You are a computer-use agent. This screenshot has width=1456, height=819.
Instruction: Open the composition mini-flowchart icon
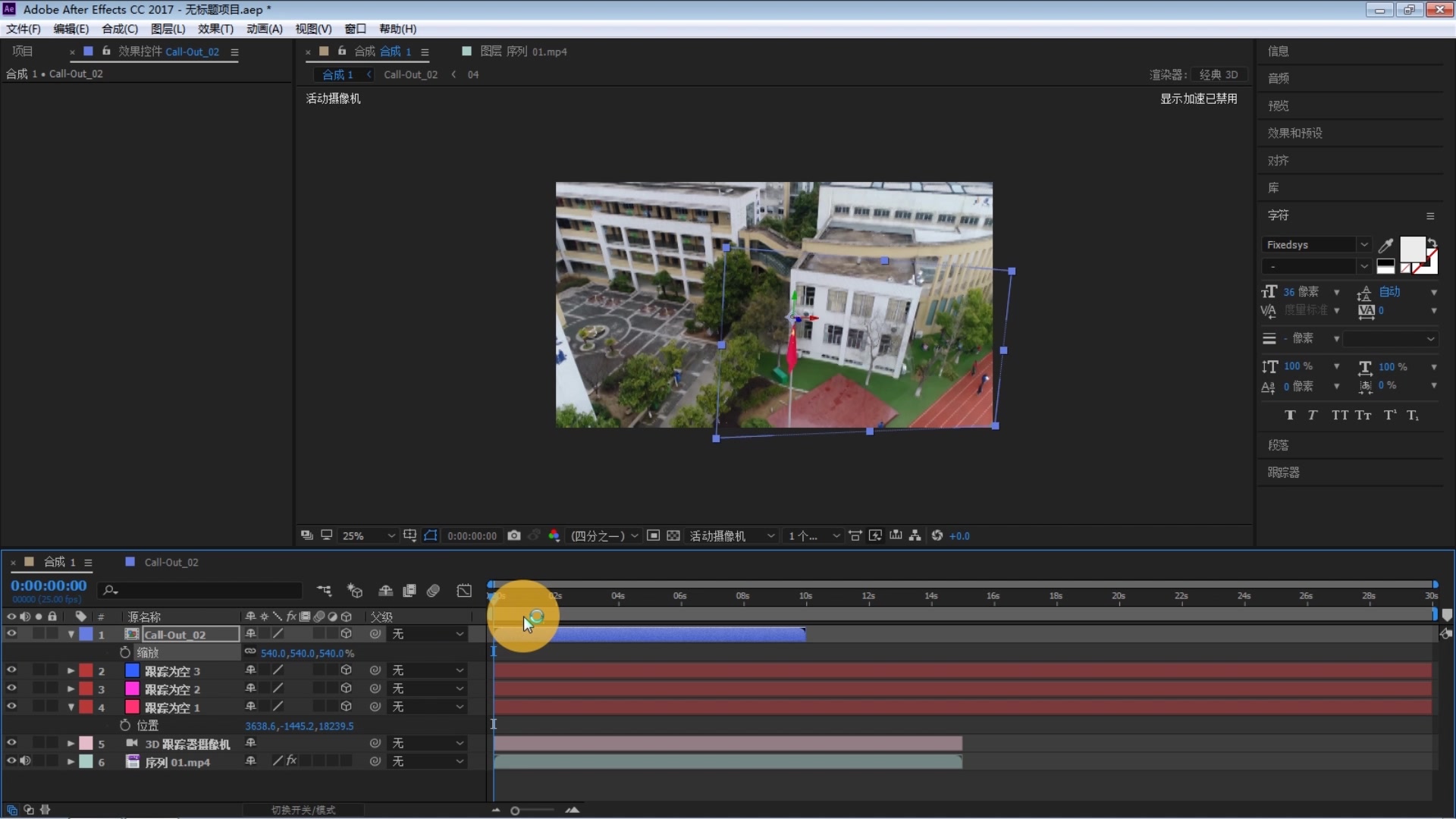[325, 591]
